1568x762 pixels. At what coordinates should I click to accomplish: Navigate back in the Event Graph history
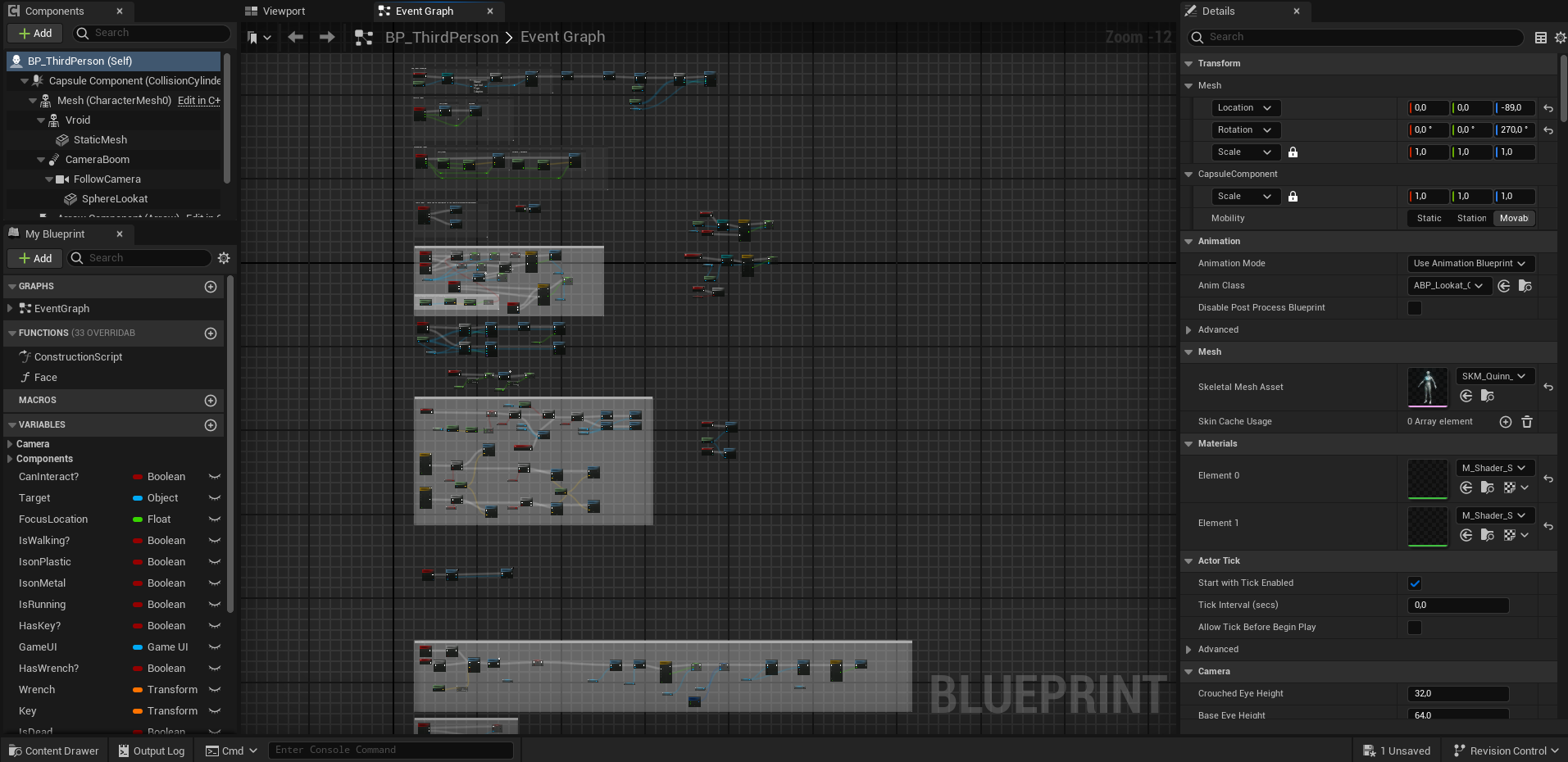point(296,37)
